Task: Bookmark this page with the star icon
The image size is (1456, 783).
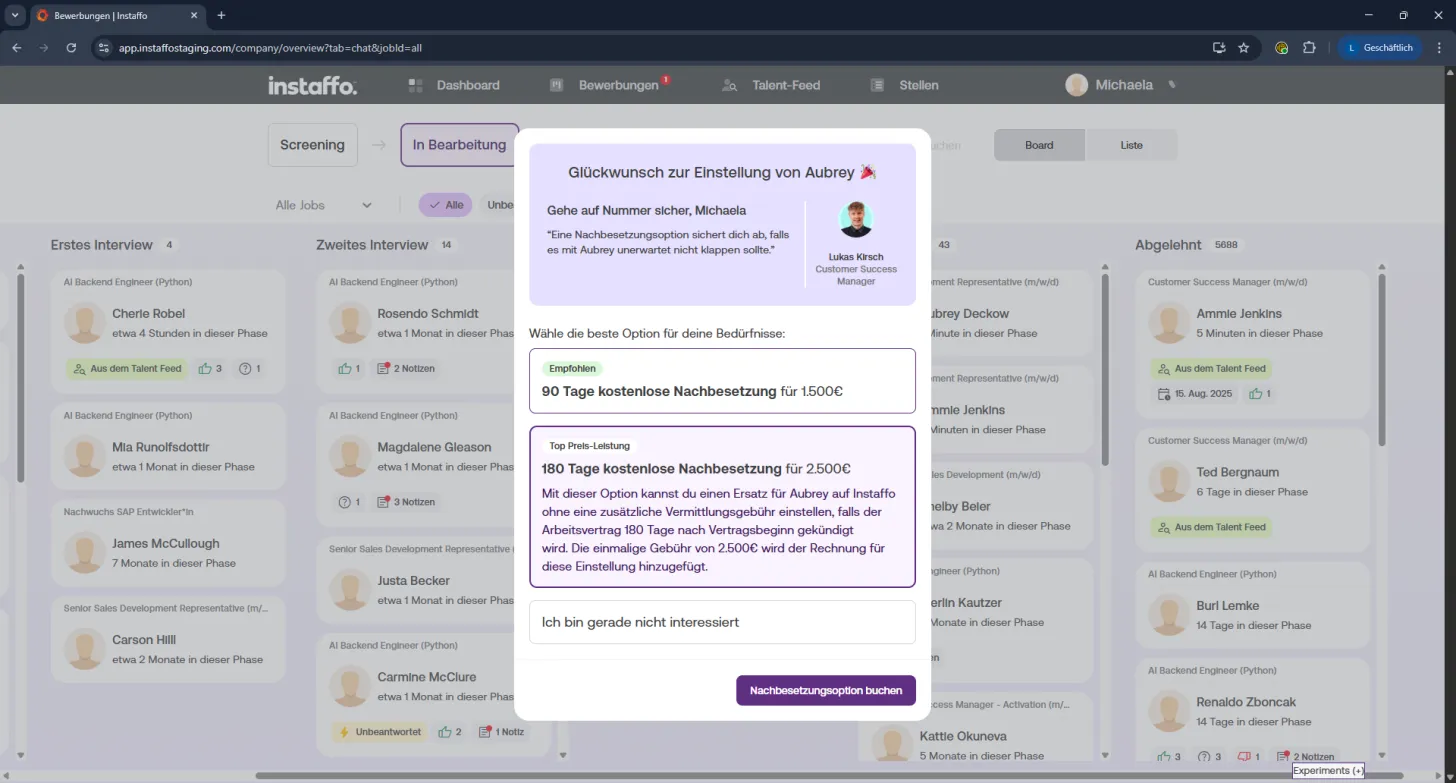Action: coord(1244,47)
